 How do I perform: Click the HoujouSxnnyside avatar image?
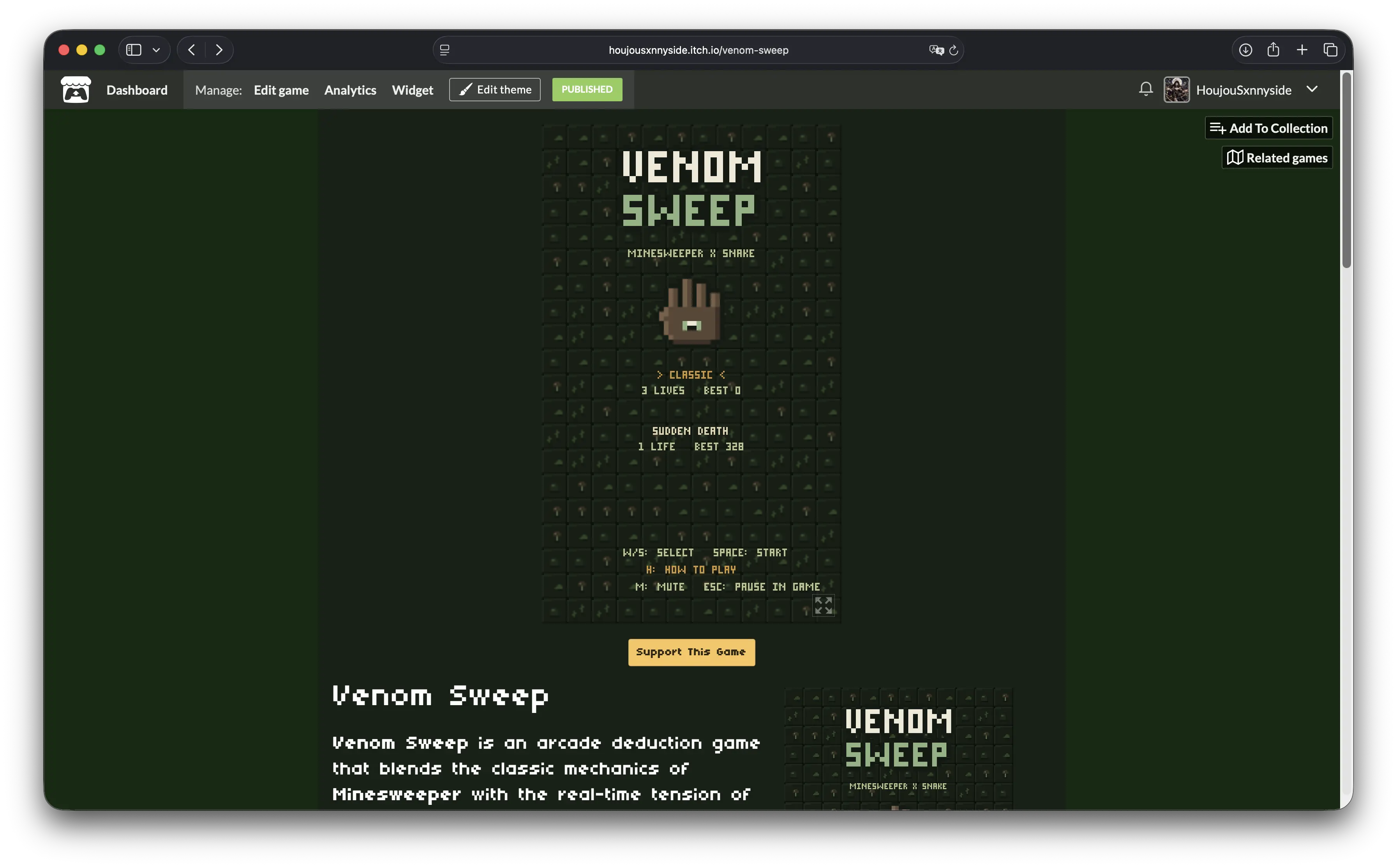(x=1176, y=90)
